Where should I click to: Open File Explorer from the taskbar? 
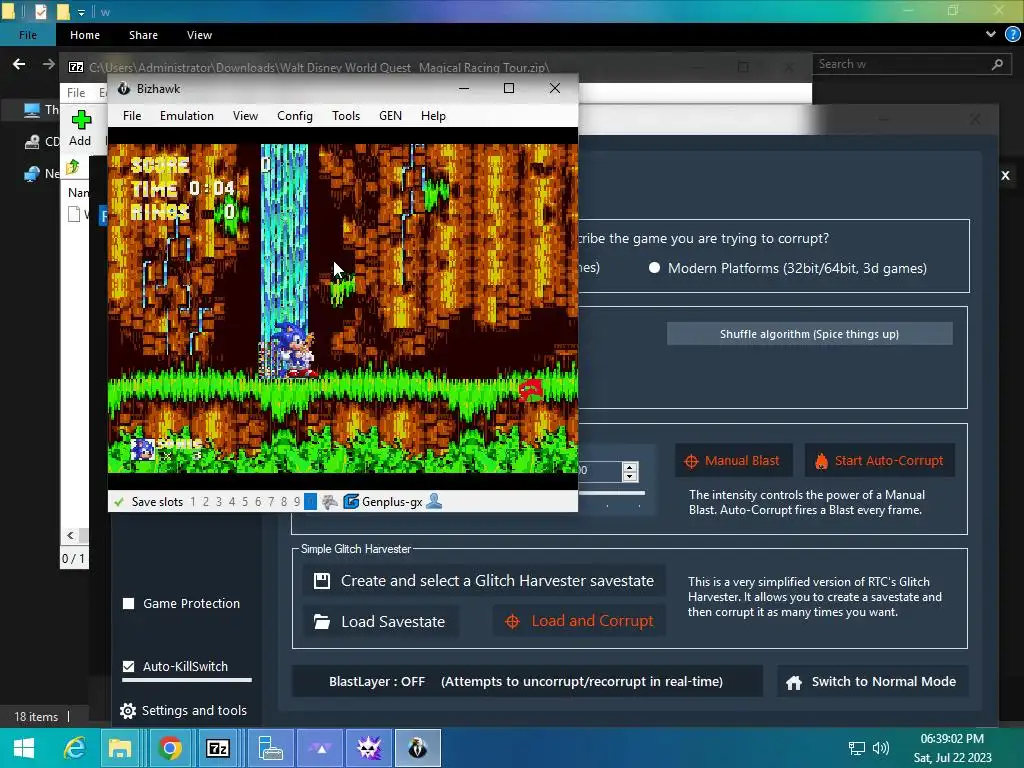[x=120, y=748]
